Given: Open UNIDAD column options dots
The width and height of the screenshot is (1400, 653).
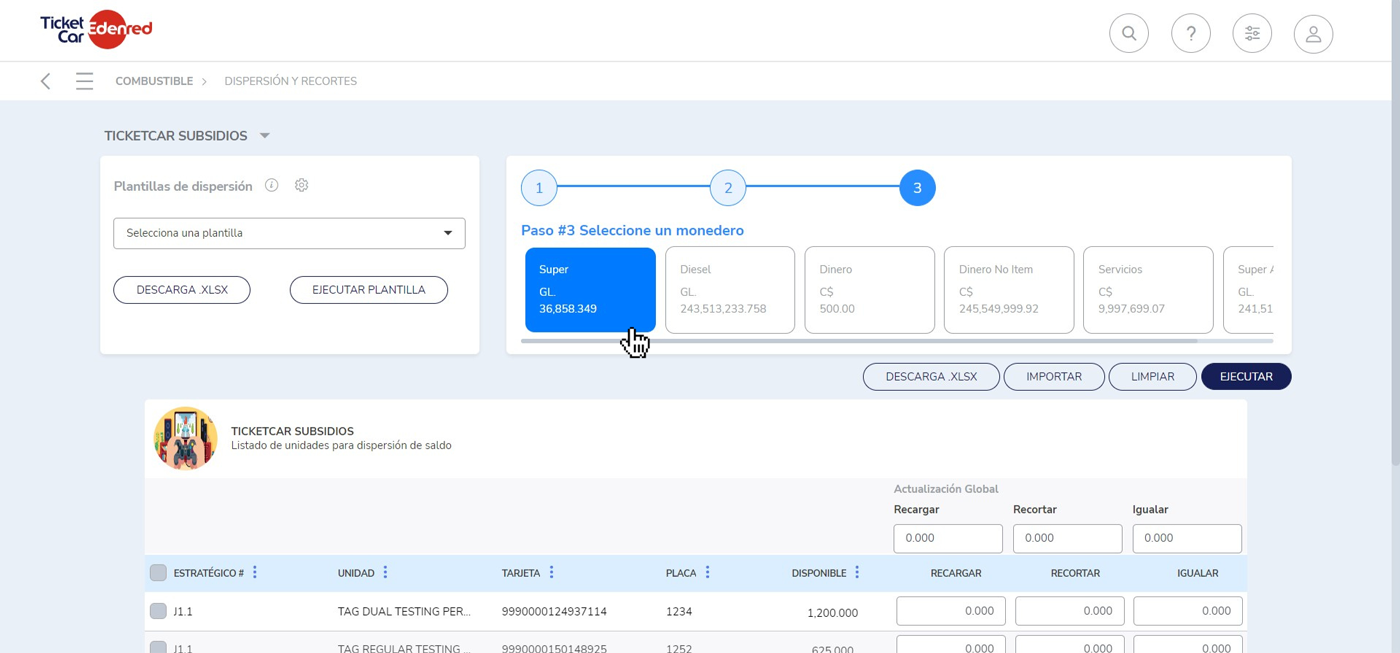Looking at the screenshot, I should [x=385, y=572].
